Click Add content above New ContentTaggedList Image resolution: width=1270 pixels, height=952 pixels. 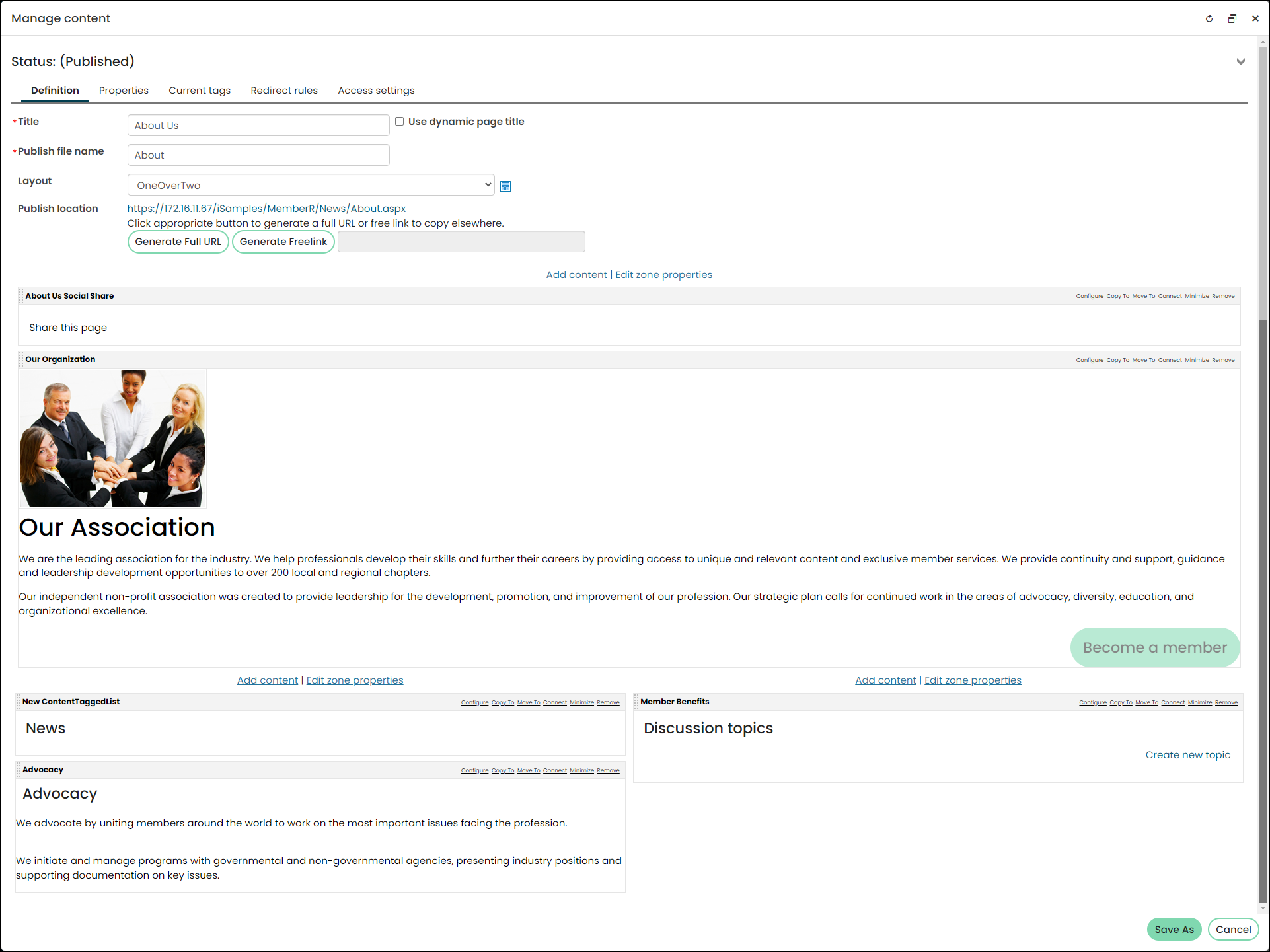click(x=268, y=680)
